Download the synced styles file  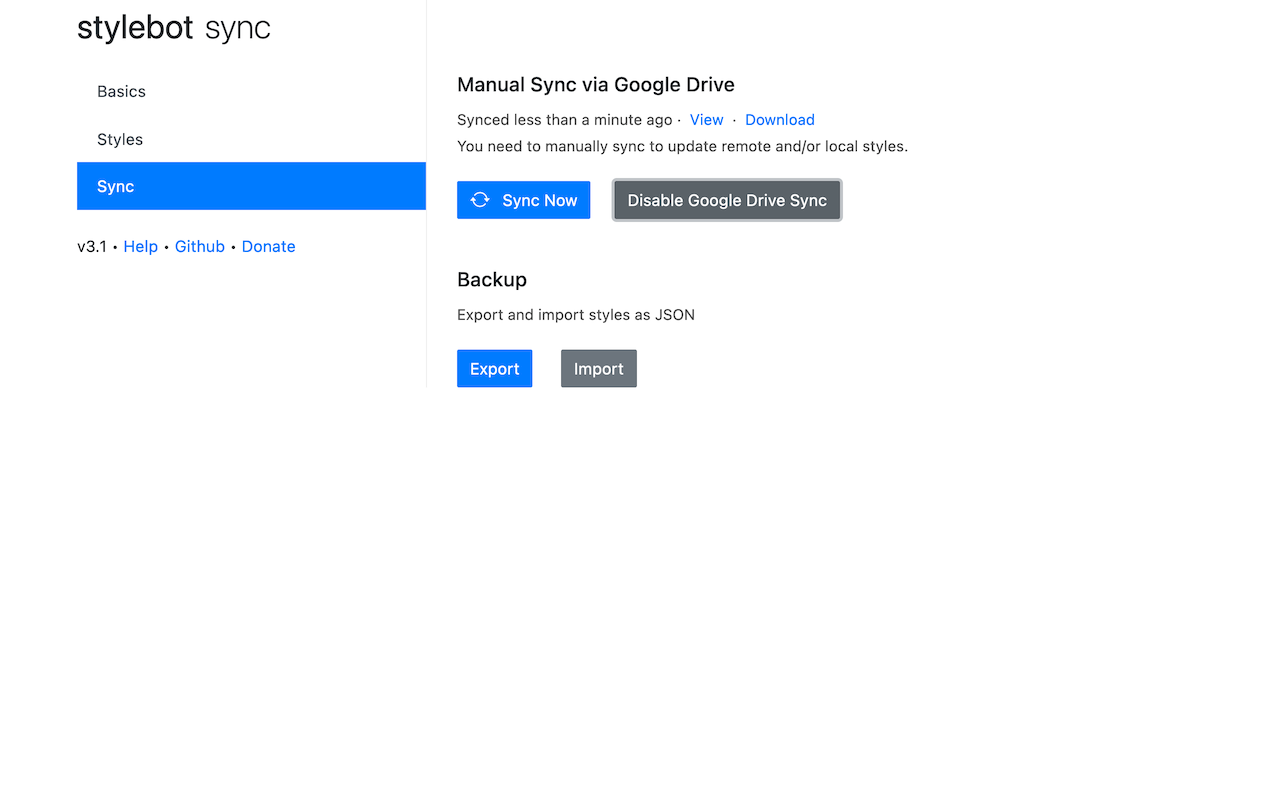click(x=779, y=120)
